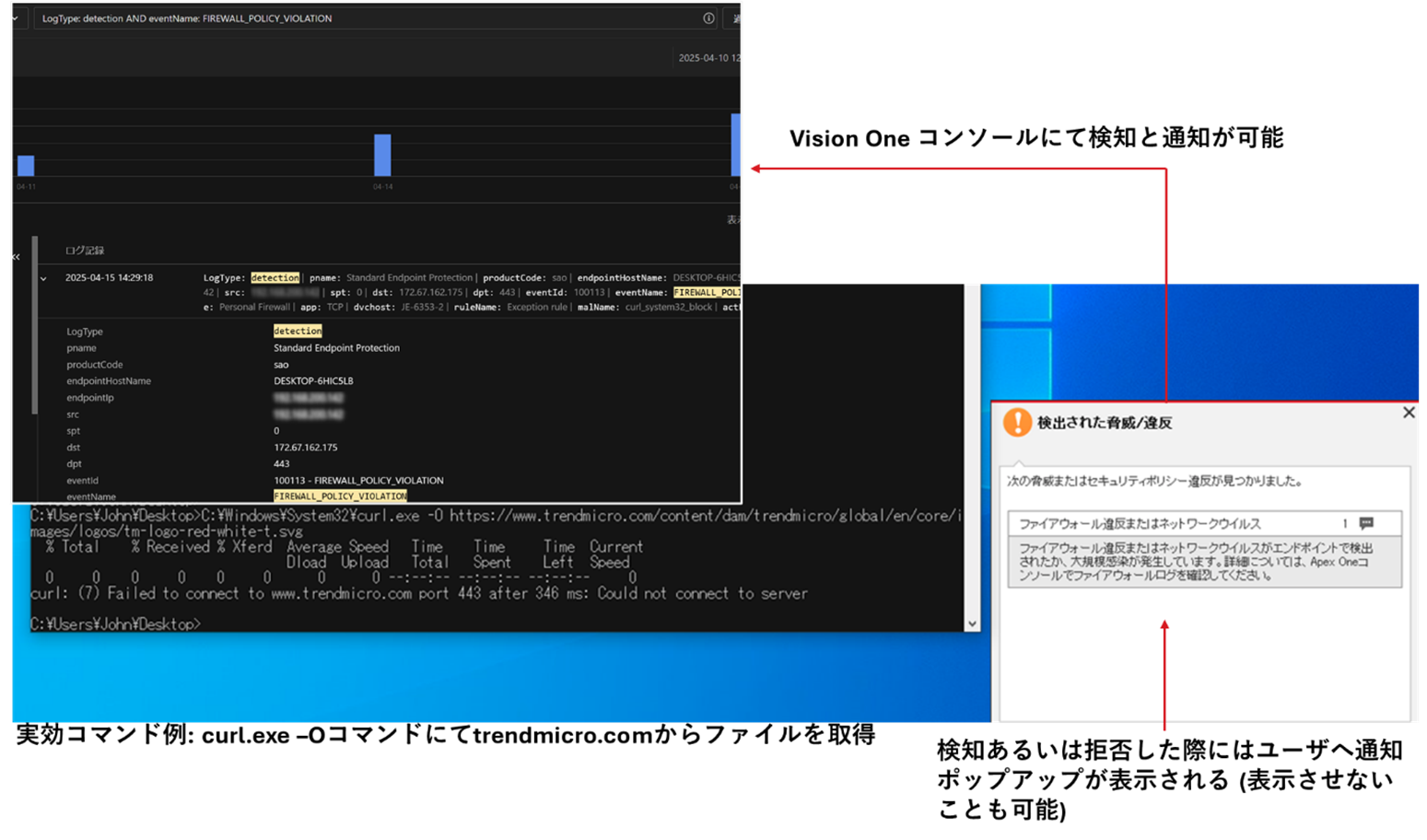Click the 04-14 bar in the histogram
This screenshot has width=1427, height=840.
point(382,155)
